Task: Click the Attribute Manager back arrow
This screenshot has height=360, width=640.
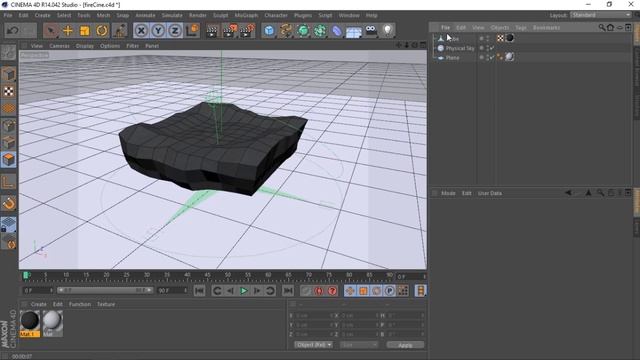Action: 568,193
